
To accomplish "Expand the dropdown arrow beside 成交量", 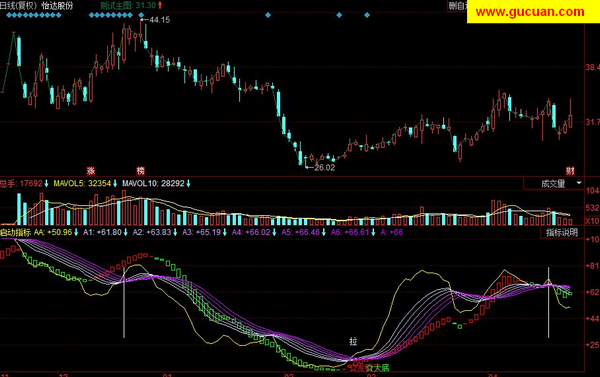I will pos(579,183).
